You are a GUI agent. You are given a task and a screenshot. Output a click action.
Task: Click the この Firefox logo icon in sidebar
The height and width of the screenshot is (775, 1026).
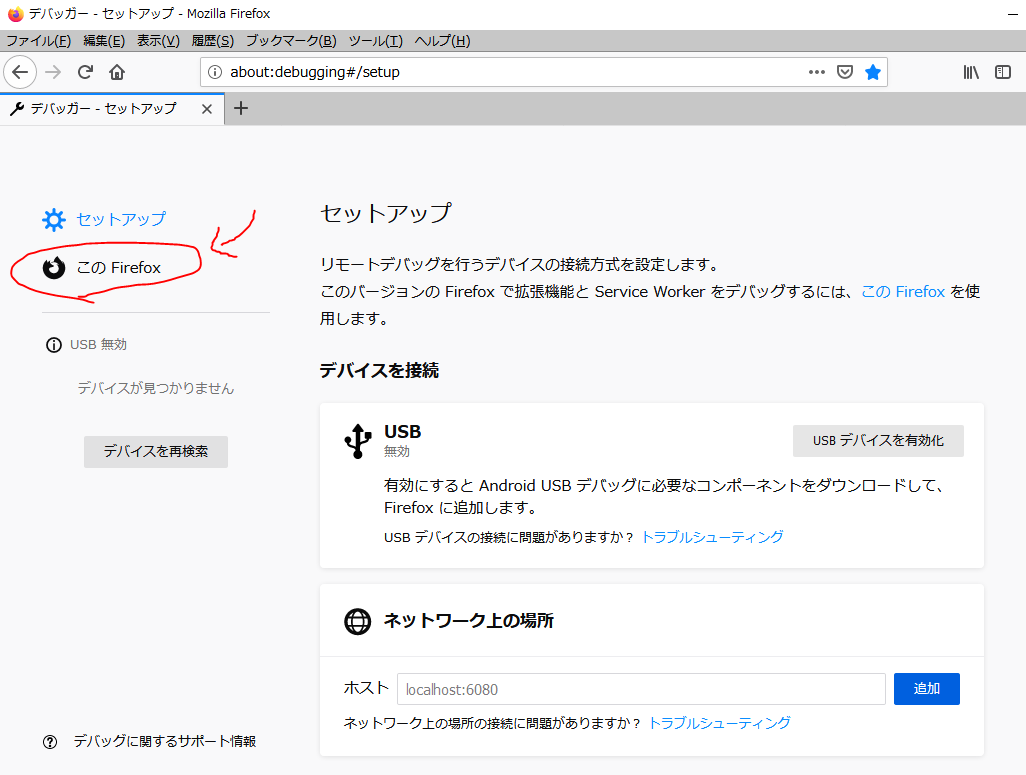(54, 268)
